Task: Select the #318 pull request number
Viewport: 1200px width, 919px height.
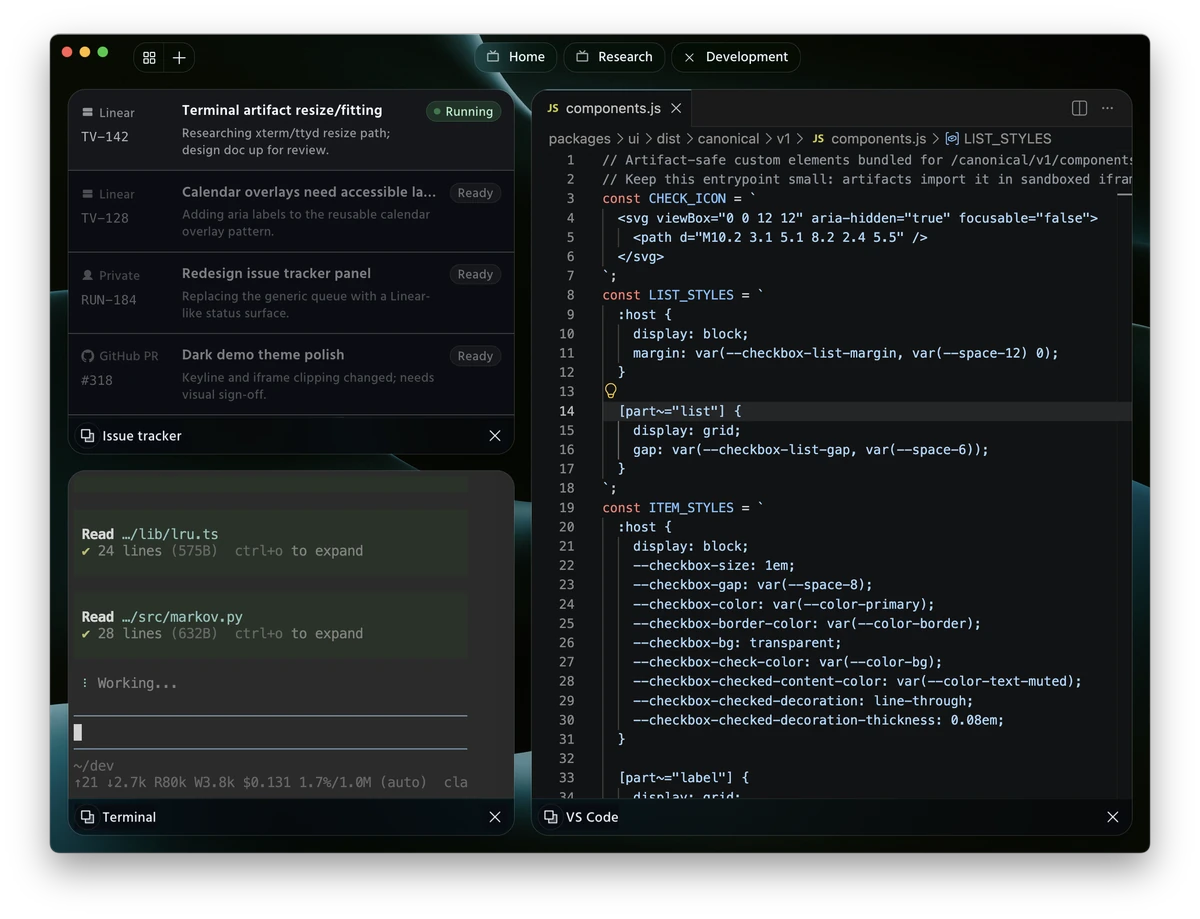Action: tap(97, 381)
